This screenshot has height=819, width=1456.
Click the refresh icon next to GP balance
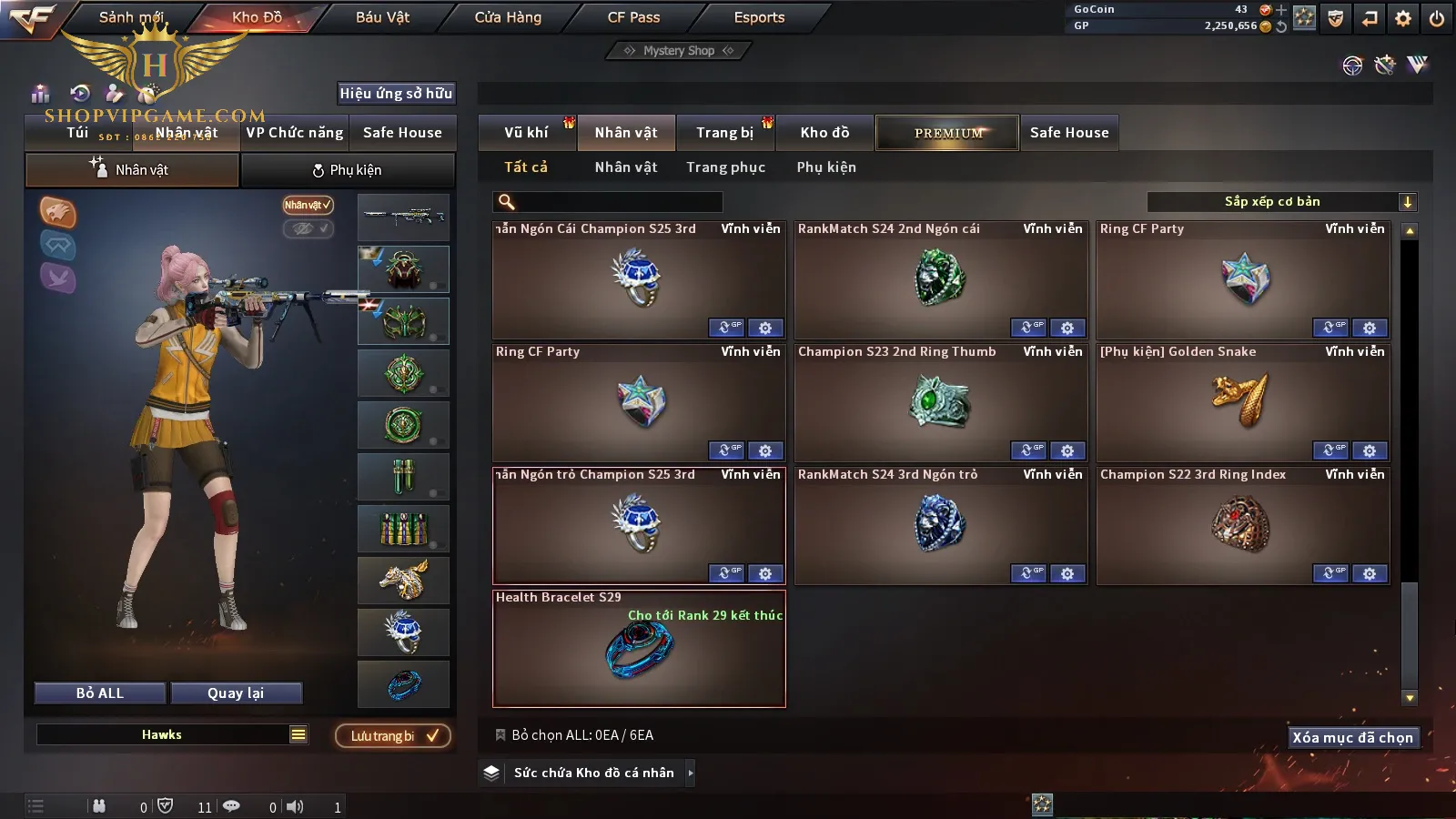(x=1281, y=26)
